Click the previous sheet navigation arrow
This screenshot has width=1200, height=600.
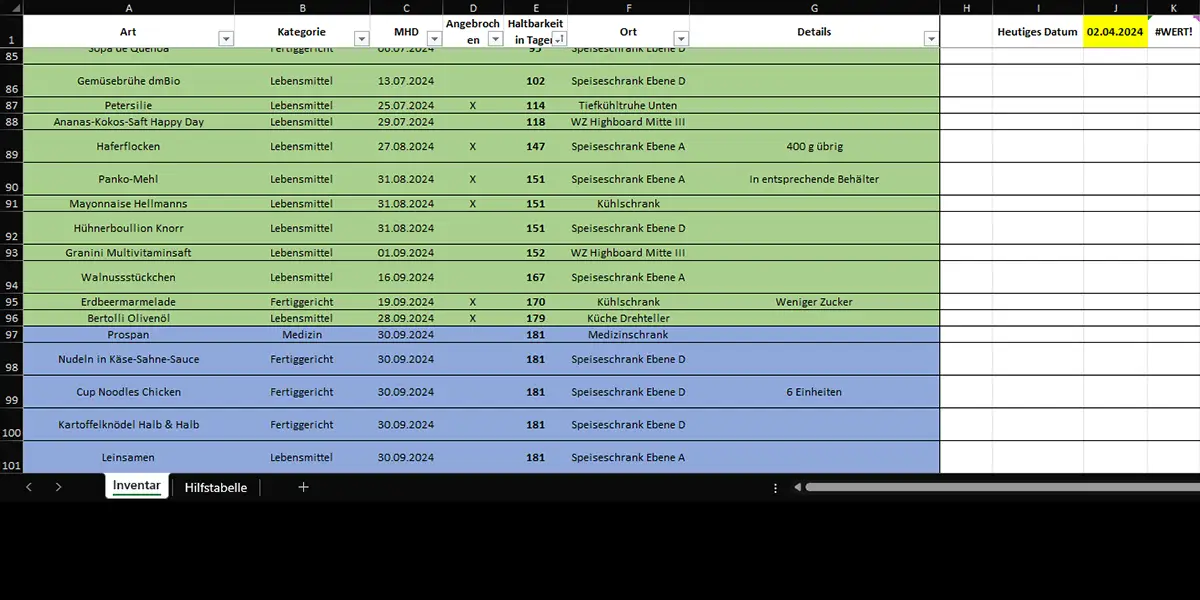[x=29, y=487]
